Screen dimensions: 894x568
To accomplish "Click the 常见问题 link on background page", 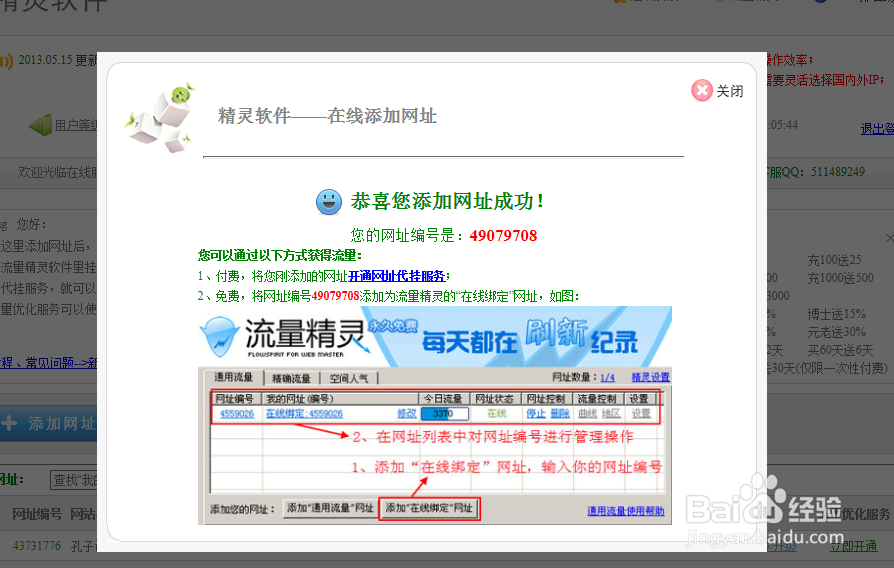I will tap(52, 363).
